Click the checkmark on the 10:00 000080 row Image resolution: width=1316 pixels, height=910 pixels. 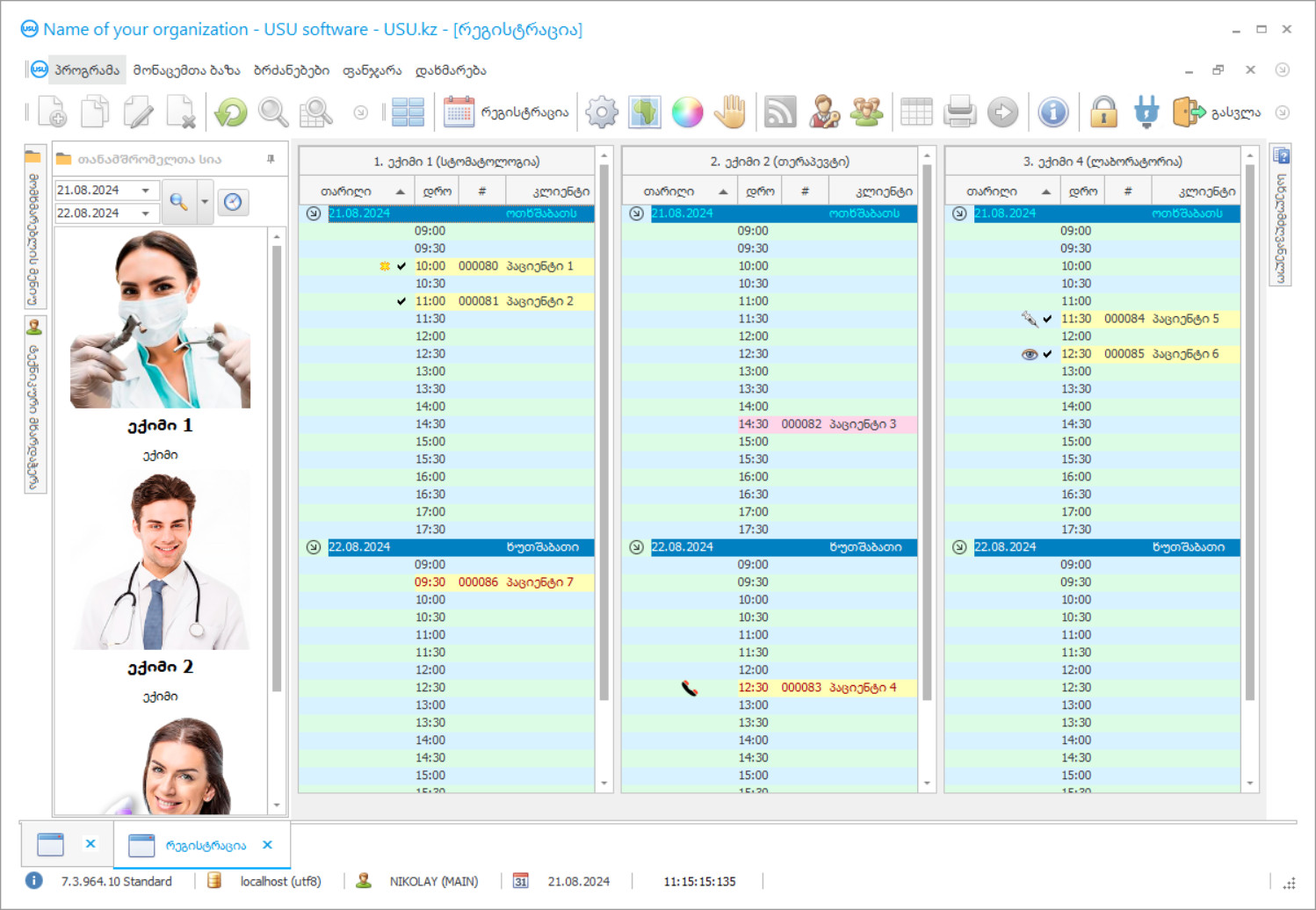click(x=401, y=266)
